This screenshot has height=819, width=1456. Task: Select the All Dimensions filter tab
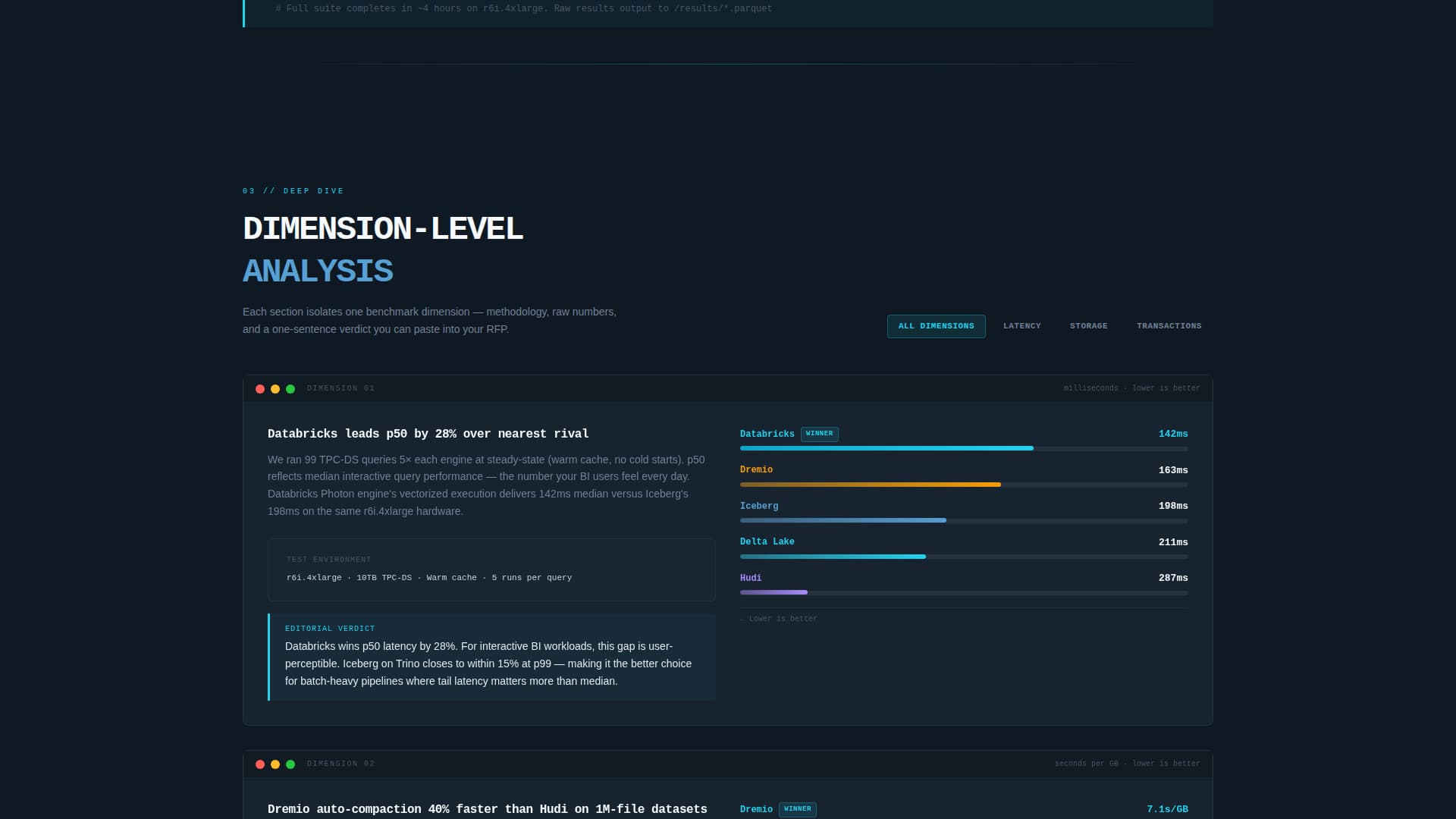pos(936,326)
